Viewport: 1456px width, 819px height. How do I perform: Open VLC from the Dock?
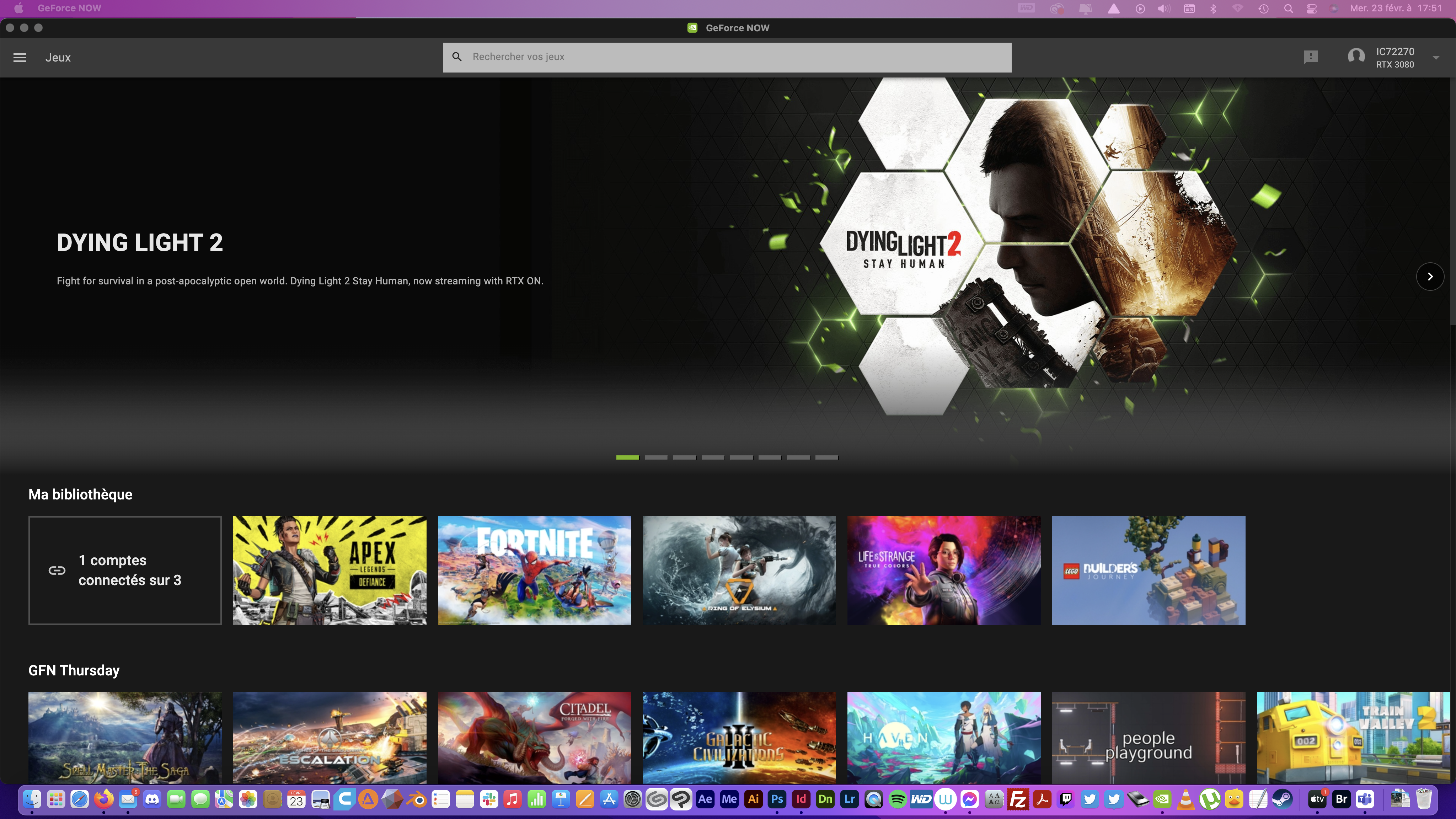click(1186, 799)
